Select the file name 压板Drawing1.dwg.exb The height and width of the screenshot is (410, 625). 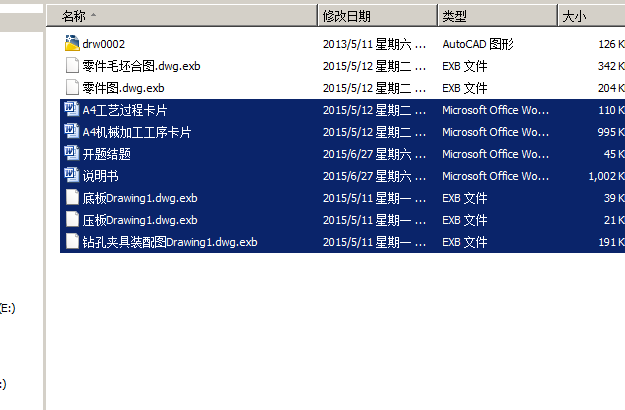coord(140,220)
